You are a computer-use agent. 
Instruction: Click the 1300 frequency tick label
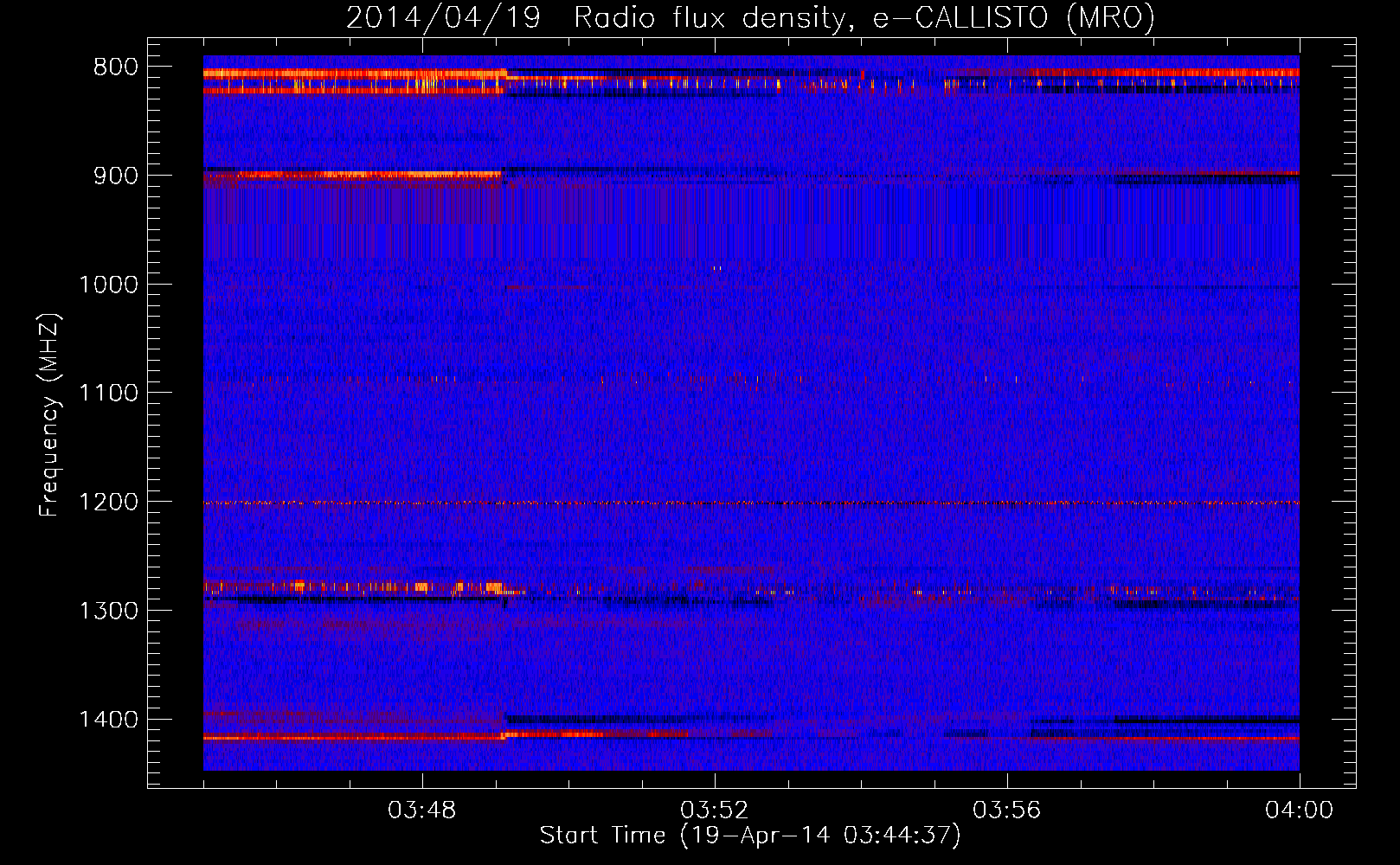point(108,611)
